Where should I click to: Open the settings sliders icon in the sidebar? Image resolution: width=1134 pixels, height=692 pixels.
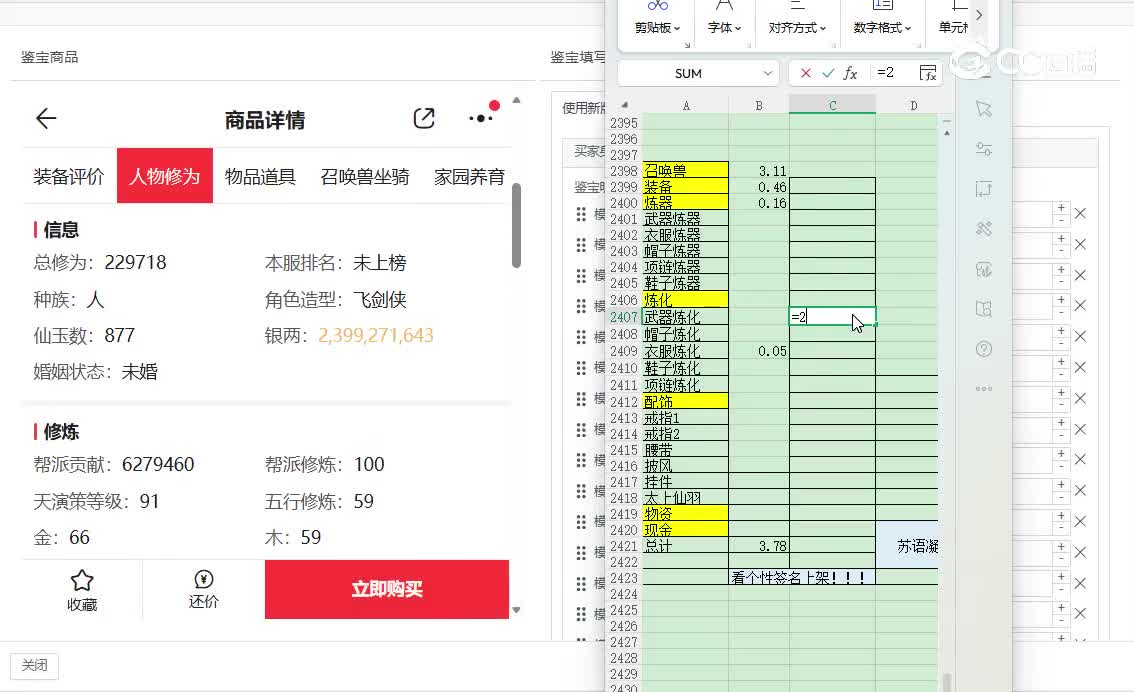[983, 149]
